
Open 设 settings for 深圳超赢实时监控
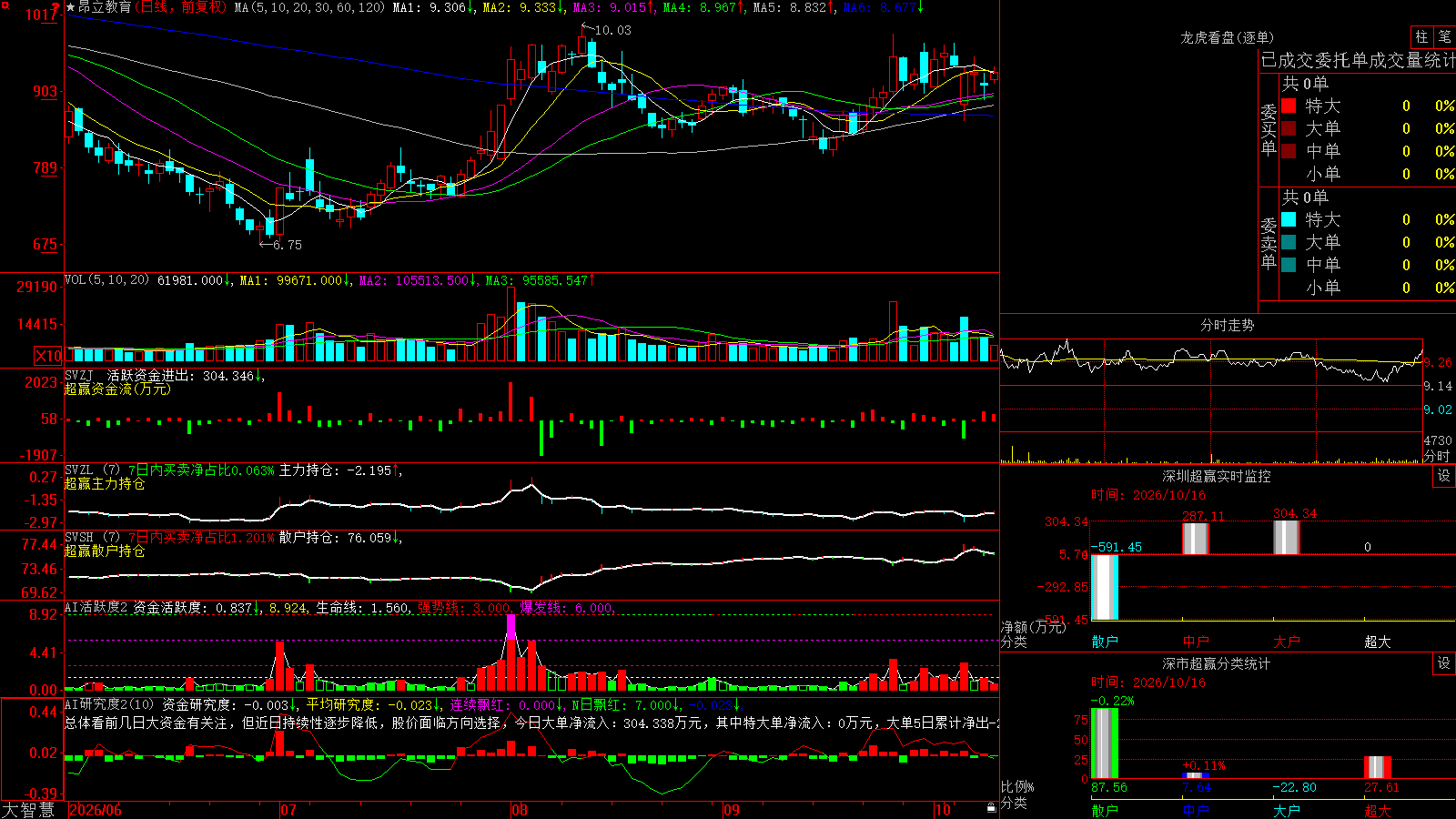(x=1443, y=476)
